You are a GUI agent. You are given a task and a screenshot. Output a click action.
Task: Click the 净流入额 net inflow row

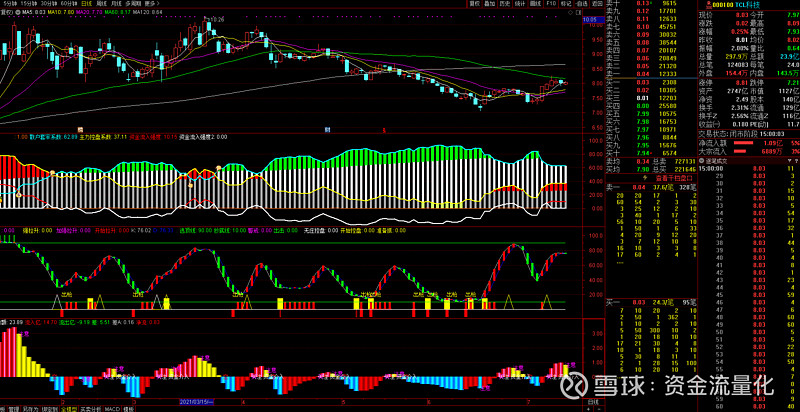pyautogui.click(x=749, y=142)
